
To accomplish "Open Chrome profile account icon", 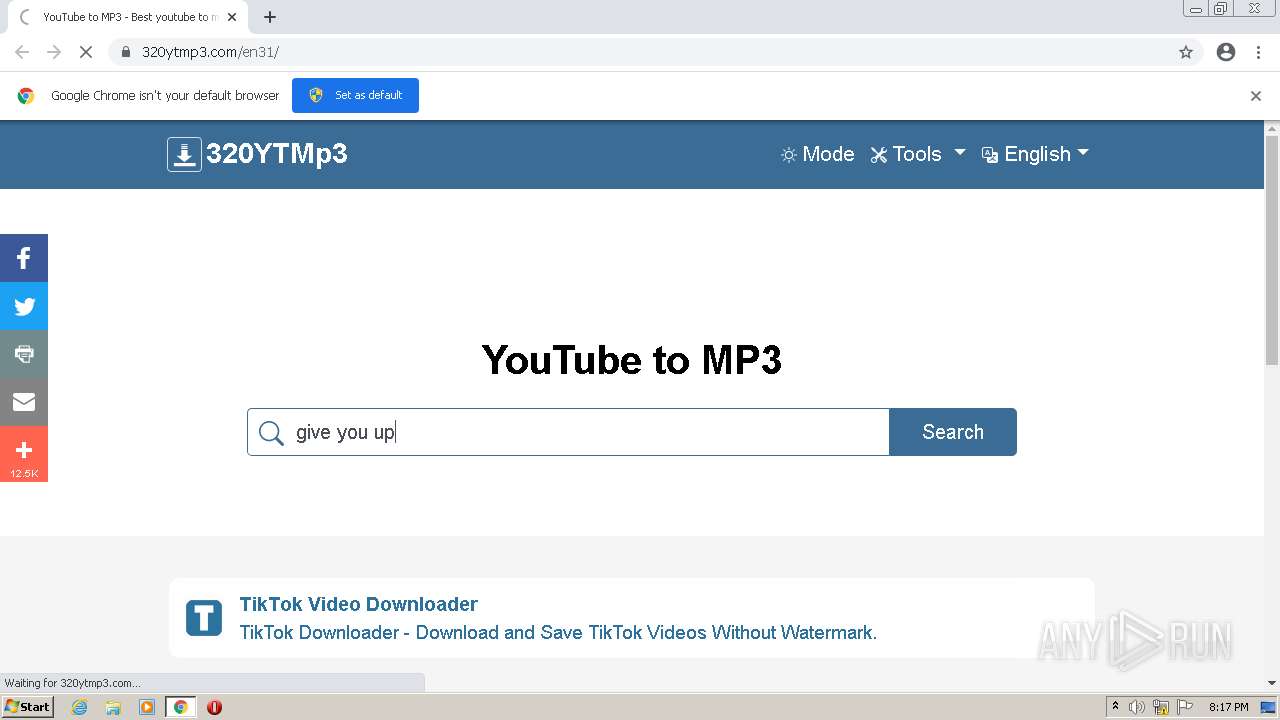I will click(x=1226, y=52).
